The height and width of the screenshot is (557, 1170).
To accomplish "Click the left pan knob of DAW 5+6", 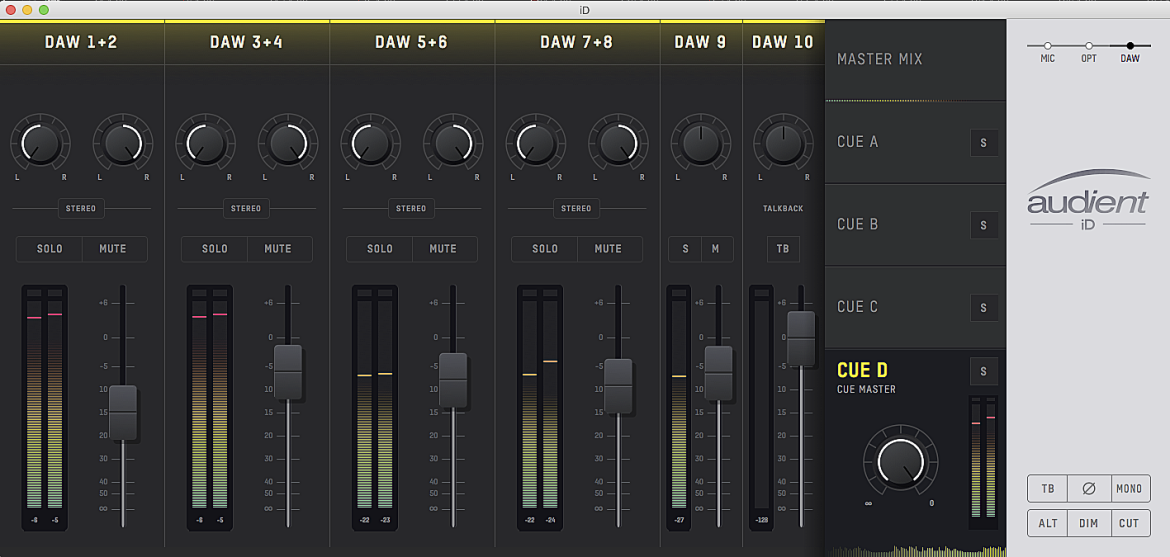I will (371, 144).
